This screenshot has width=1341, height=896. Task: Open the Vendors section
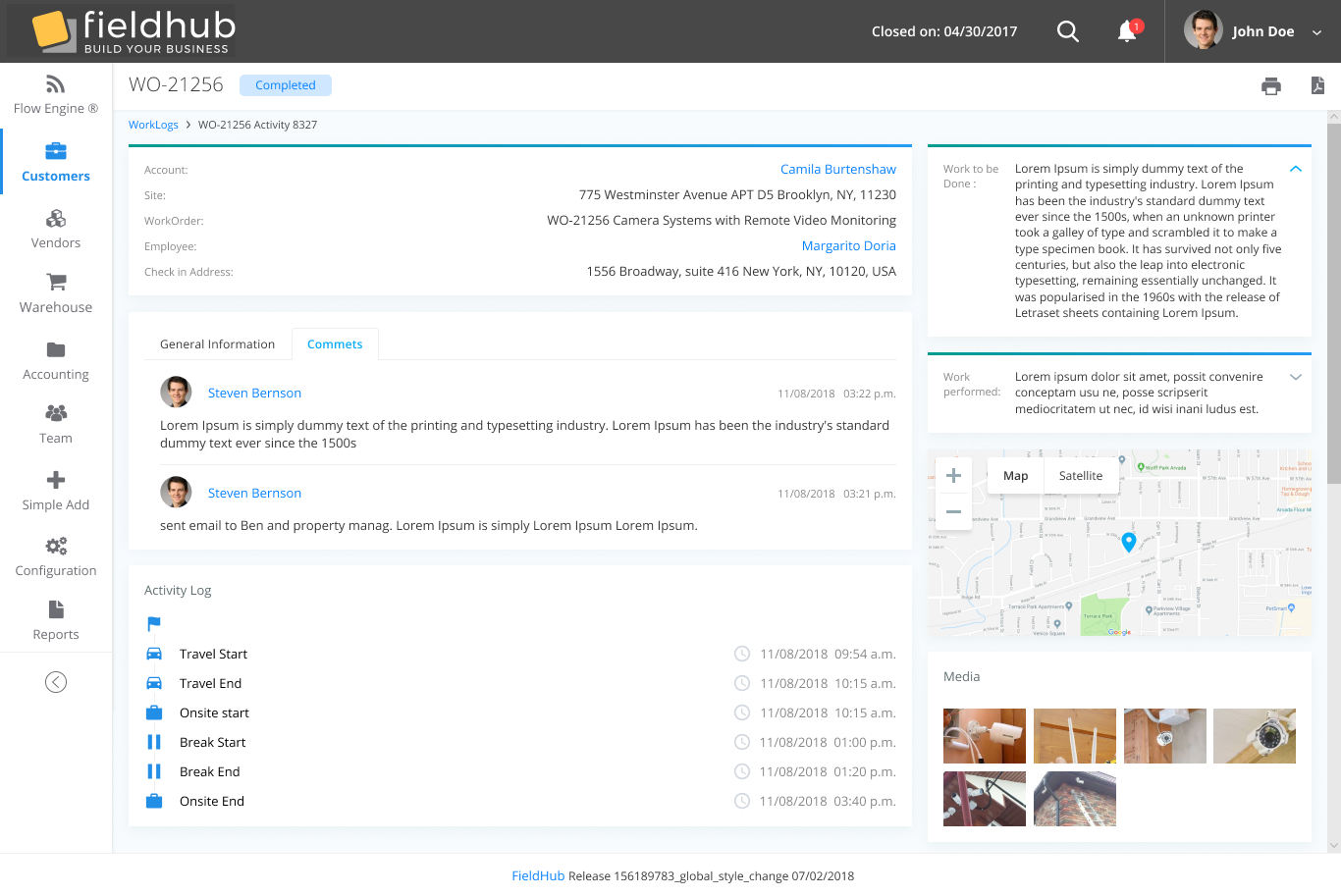click(55, 229)
